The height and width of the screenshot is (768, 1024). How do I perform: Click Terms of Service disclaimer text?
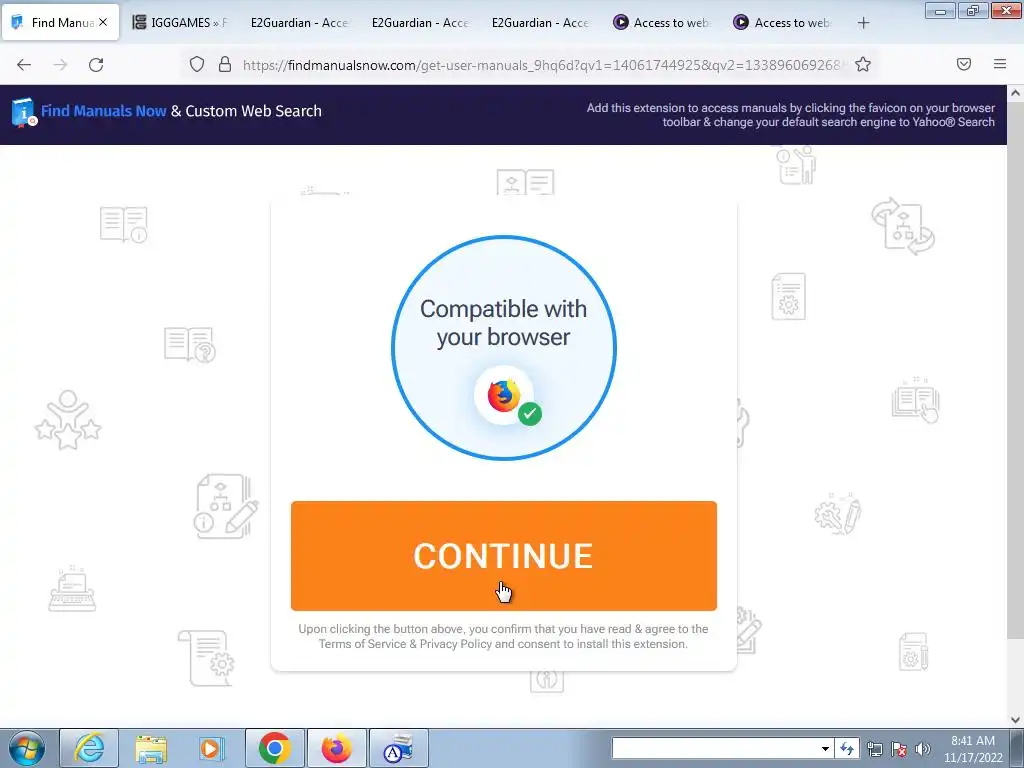(x=503, y=636)
